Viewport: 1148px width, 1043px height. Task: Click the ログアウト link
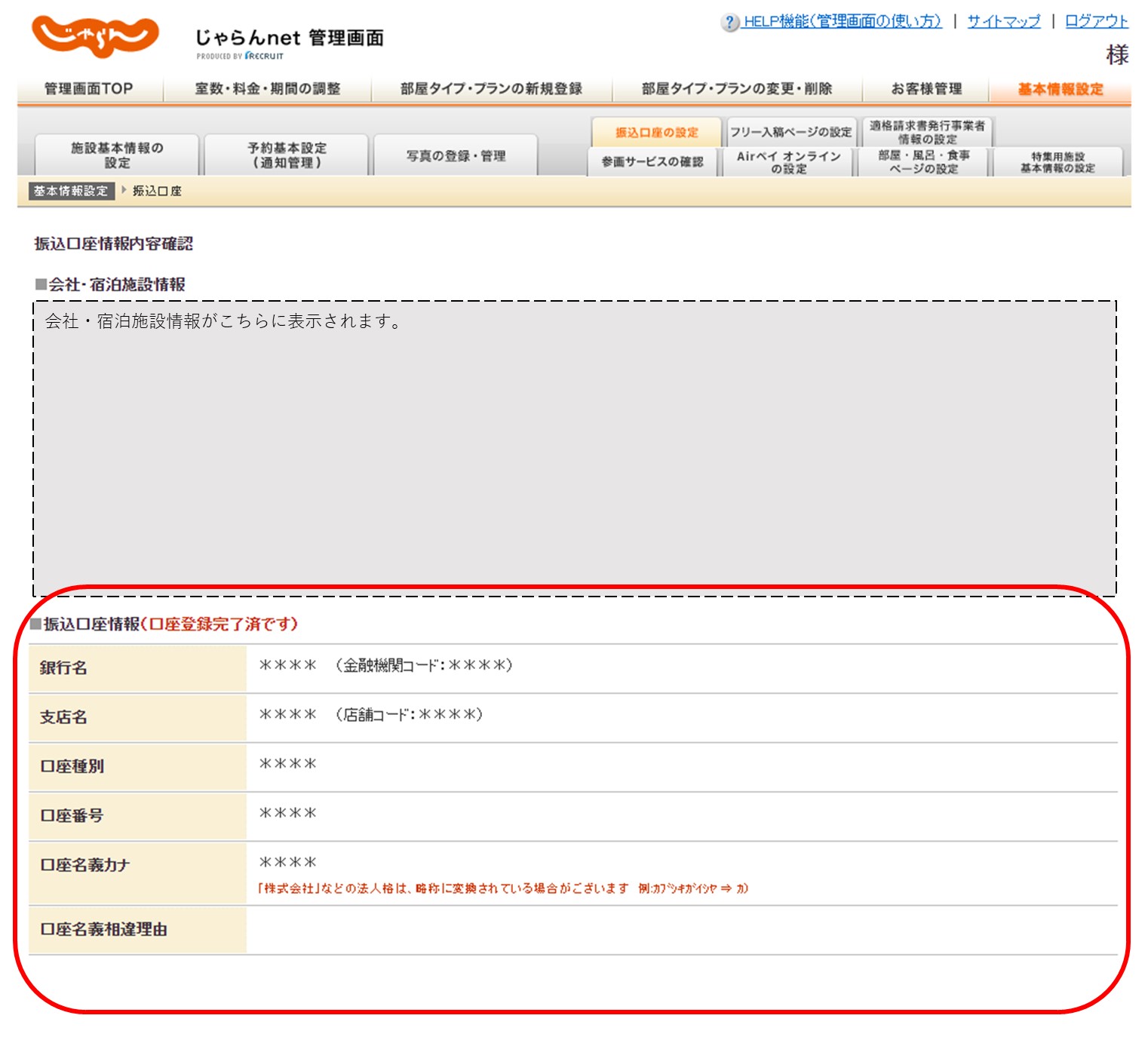(x=1096, y=22)
